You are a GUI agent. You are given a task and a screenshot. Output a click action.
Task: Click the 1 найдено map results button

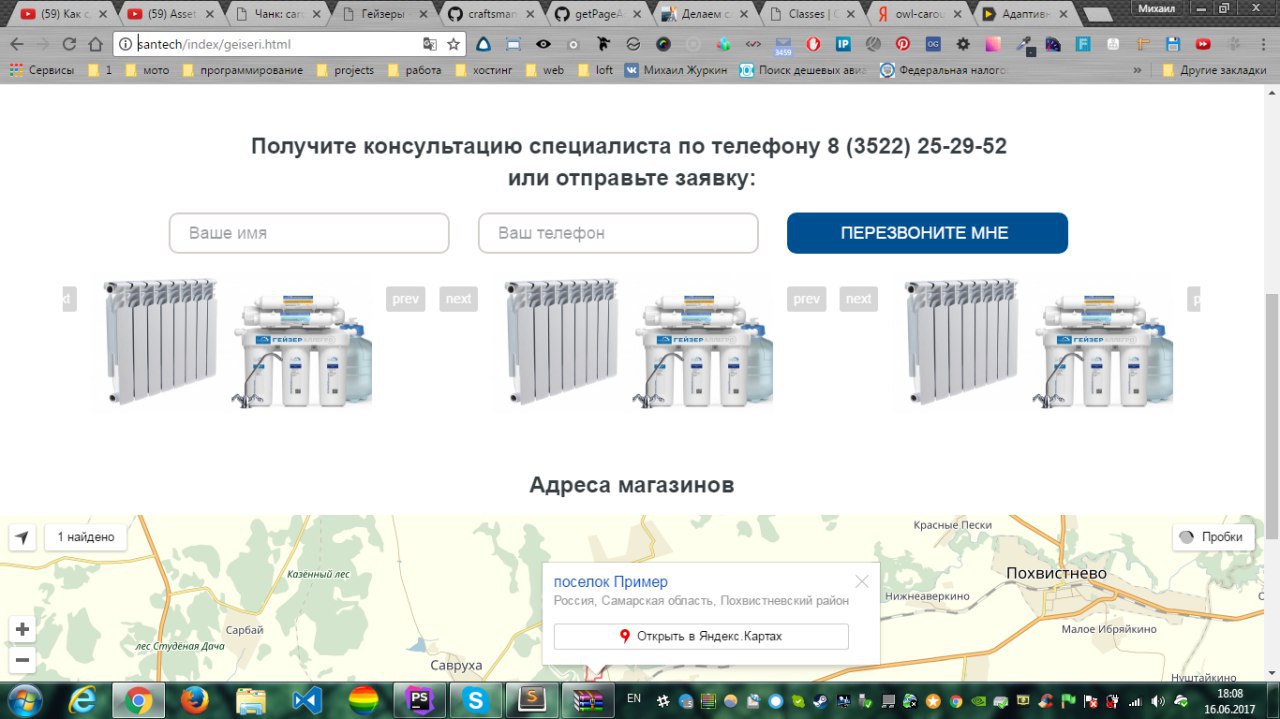click(x=86, y=537)
